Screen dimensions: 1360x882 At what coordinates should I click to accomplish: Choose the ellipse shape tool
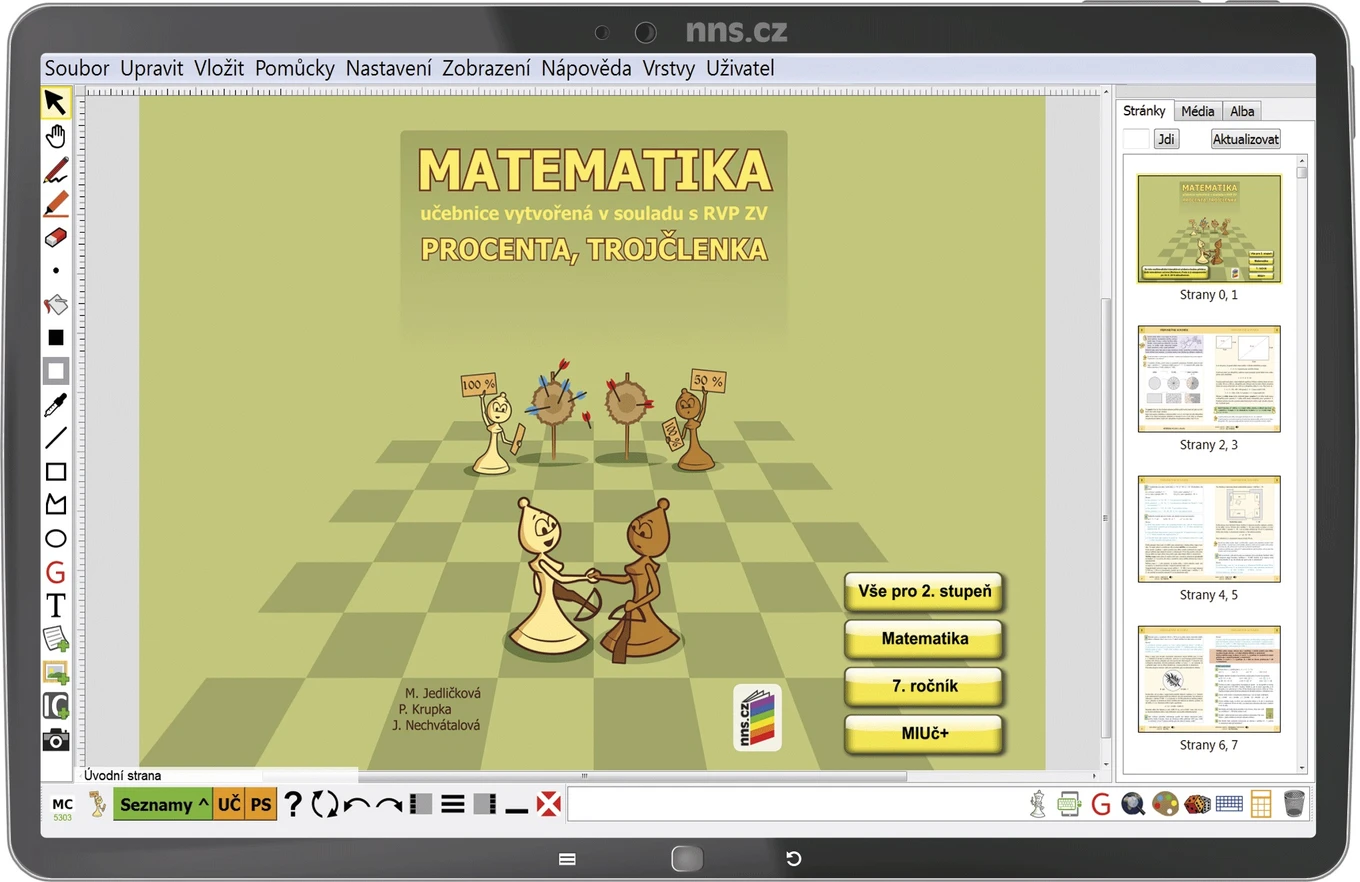pos(56,539)
